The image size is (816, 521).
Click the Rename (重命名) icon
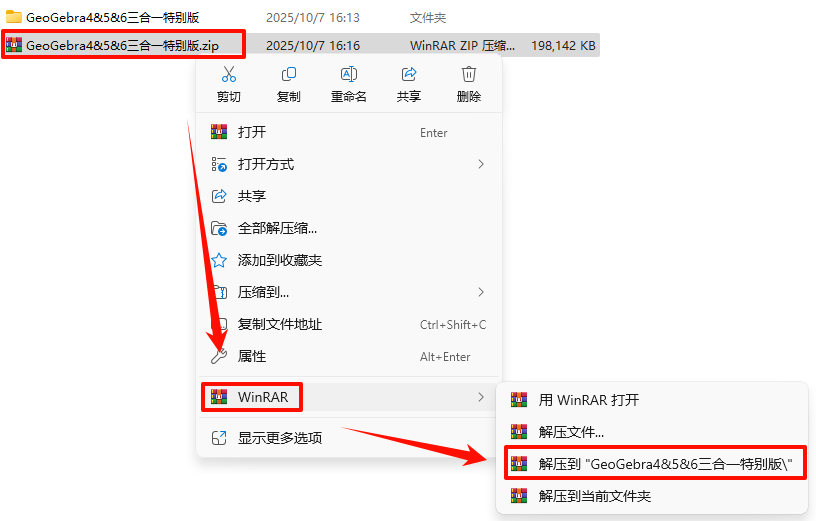(349, 74)
